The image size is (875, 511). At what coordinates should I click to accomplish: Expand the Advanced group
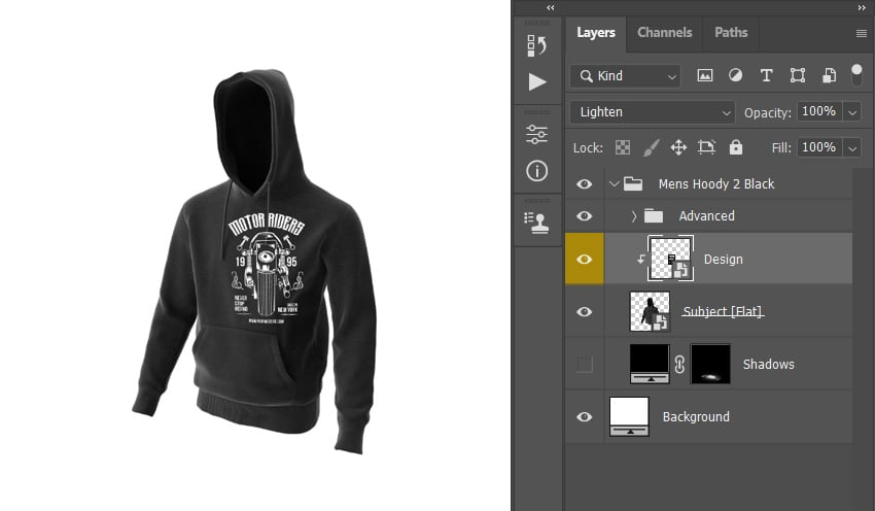[x=634, y=216]
